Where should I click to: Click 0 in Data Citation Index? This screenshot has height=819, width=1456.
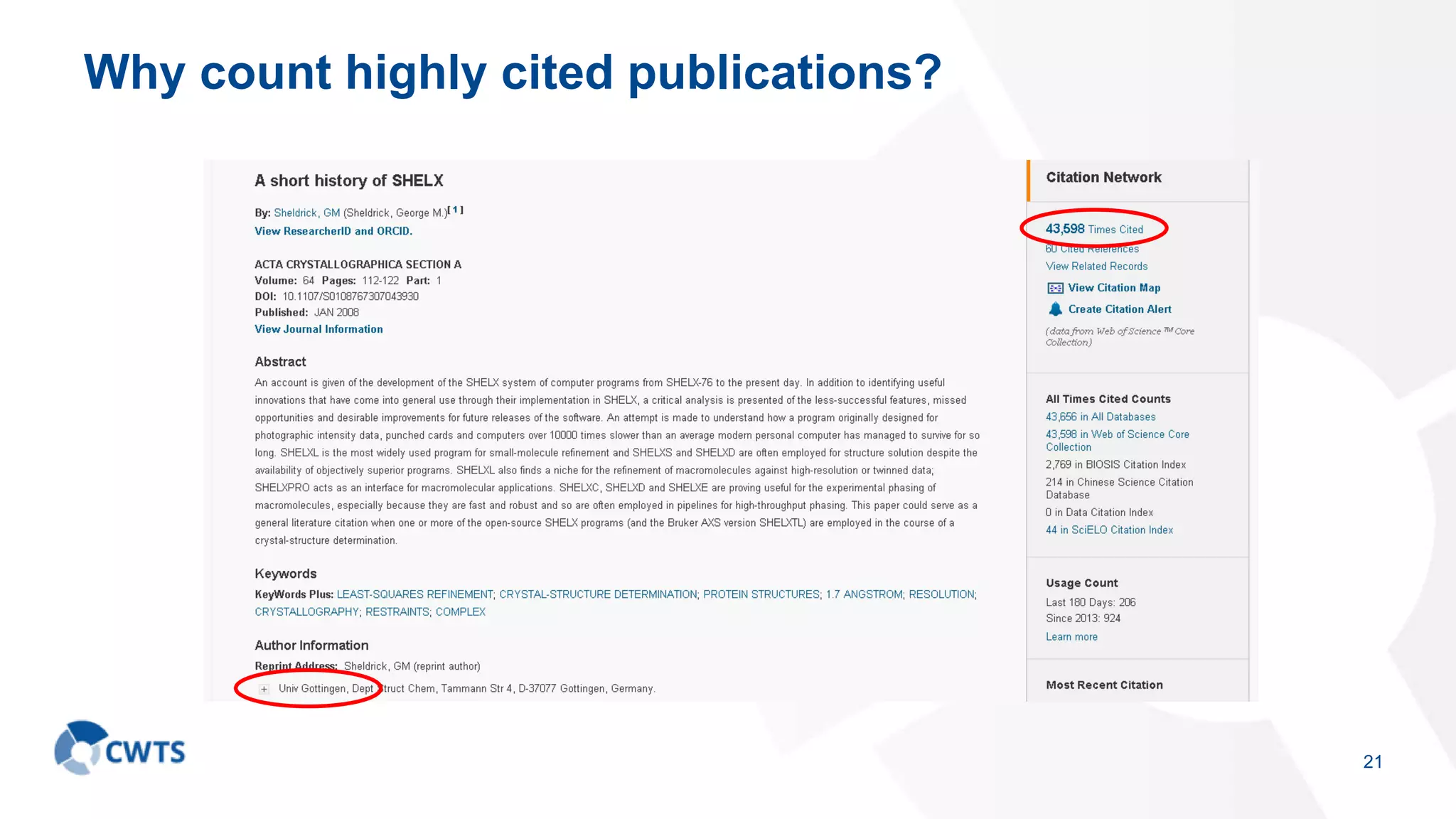1099,513
